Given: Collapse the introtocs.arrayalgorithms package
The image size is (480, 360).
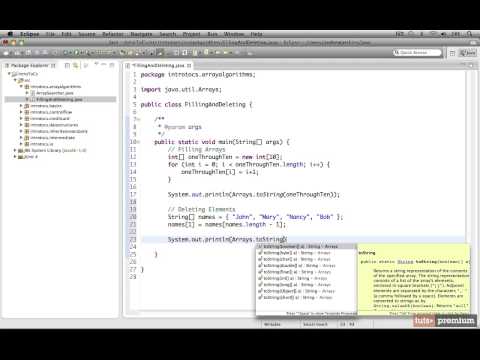Looking at the screenshot, I should 21,87.
